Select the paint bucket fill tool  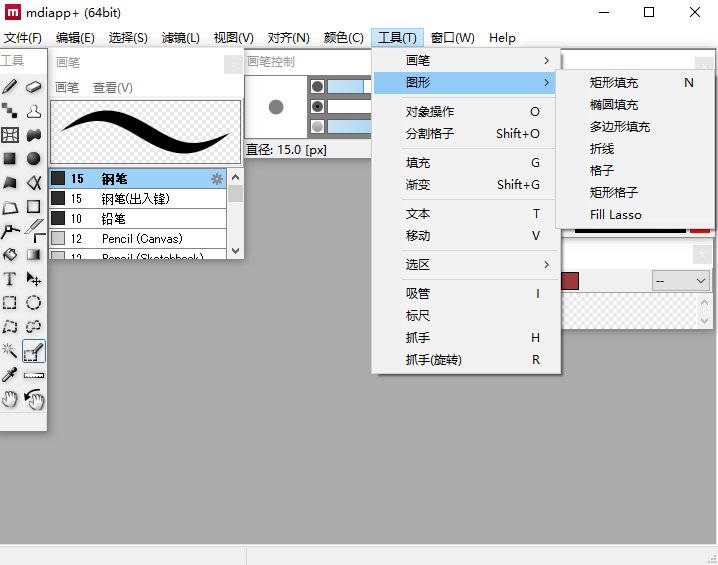point(10,255)
